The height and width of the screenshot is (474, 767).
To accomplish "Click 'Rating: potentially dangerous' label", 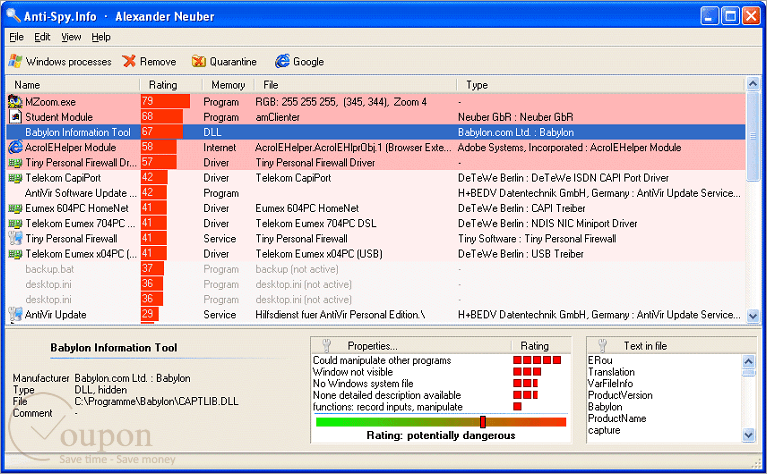I will tap(441, 435).
